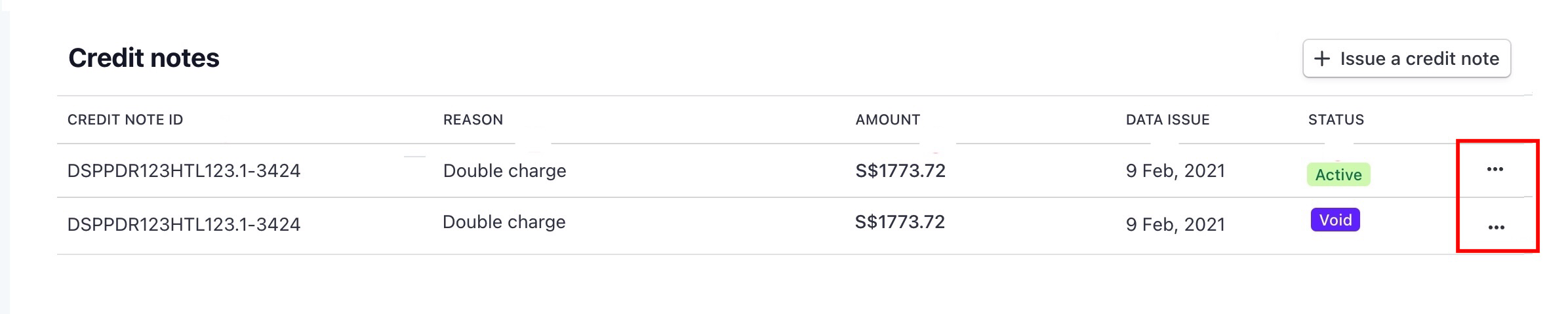Viewport: 1568px width, 314px height.
Task: Select the DATA ISSUE column header
Action: tap(1167, 120)
